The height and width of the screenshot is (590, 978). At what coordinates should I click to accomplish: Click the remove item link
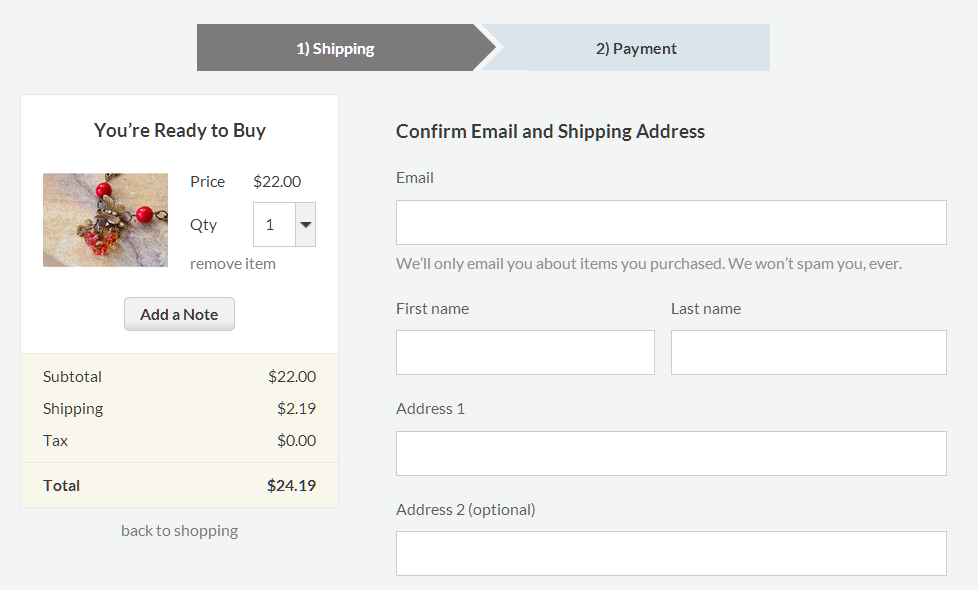click(233, 264)
